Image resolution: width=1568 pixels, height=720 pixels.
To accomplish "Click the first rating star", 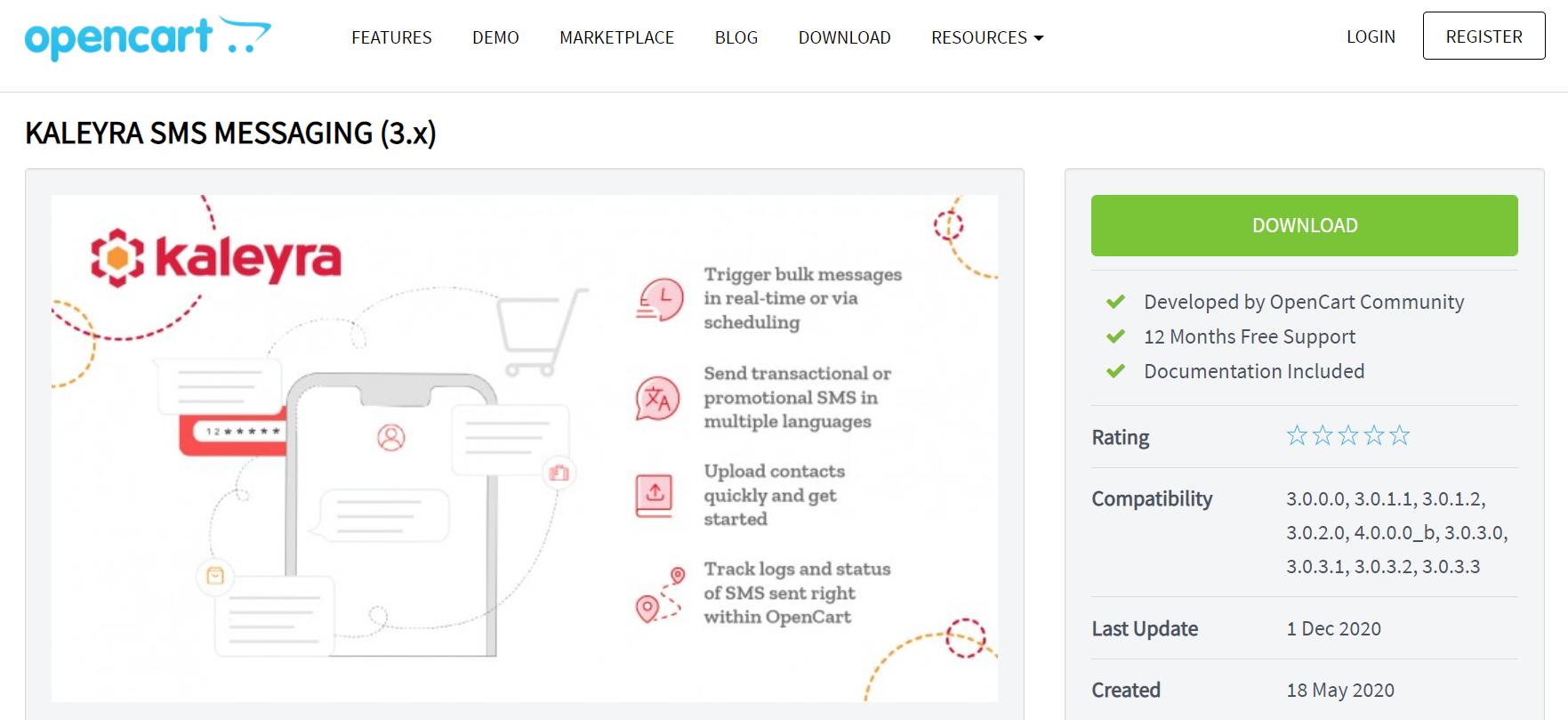I will tap(1297, 435).
